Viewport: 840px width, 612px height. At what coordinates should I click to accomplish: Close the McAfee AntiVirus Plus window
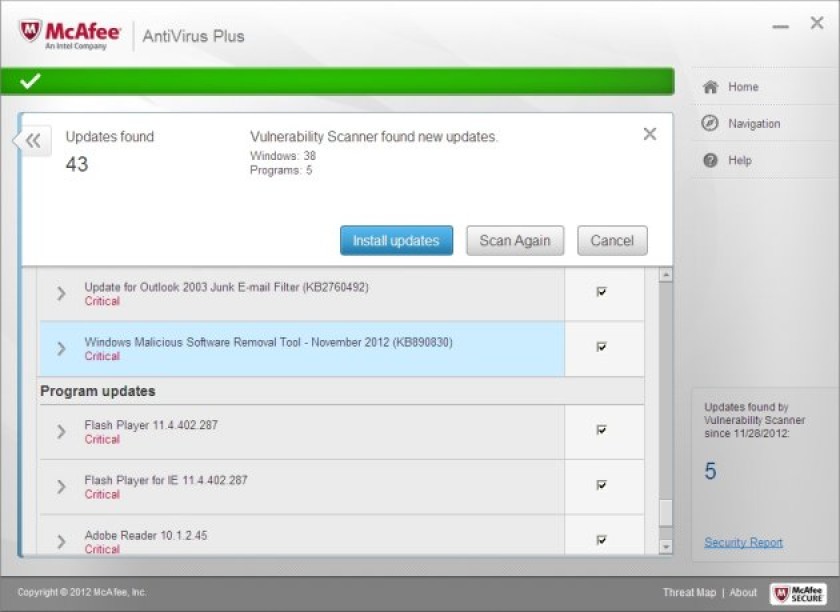pos(816,23)
